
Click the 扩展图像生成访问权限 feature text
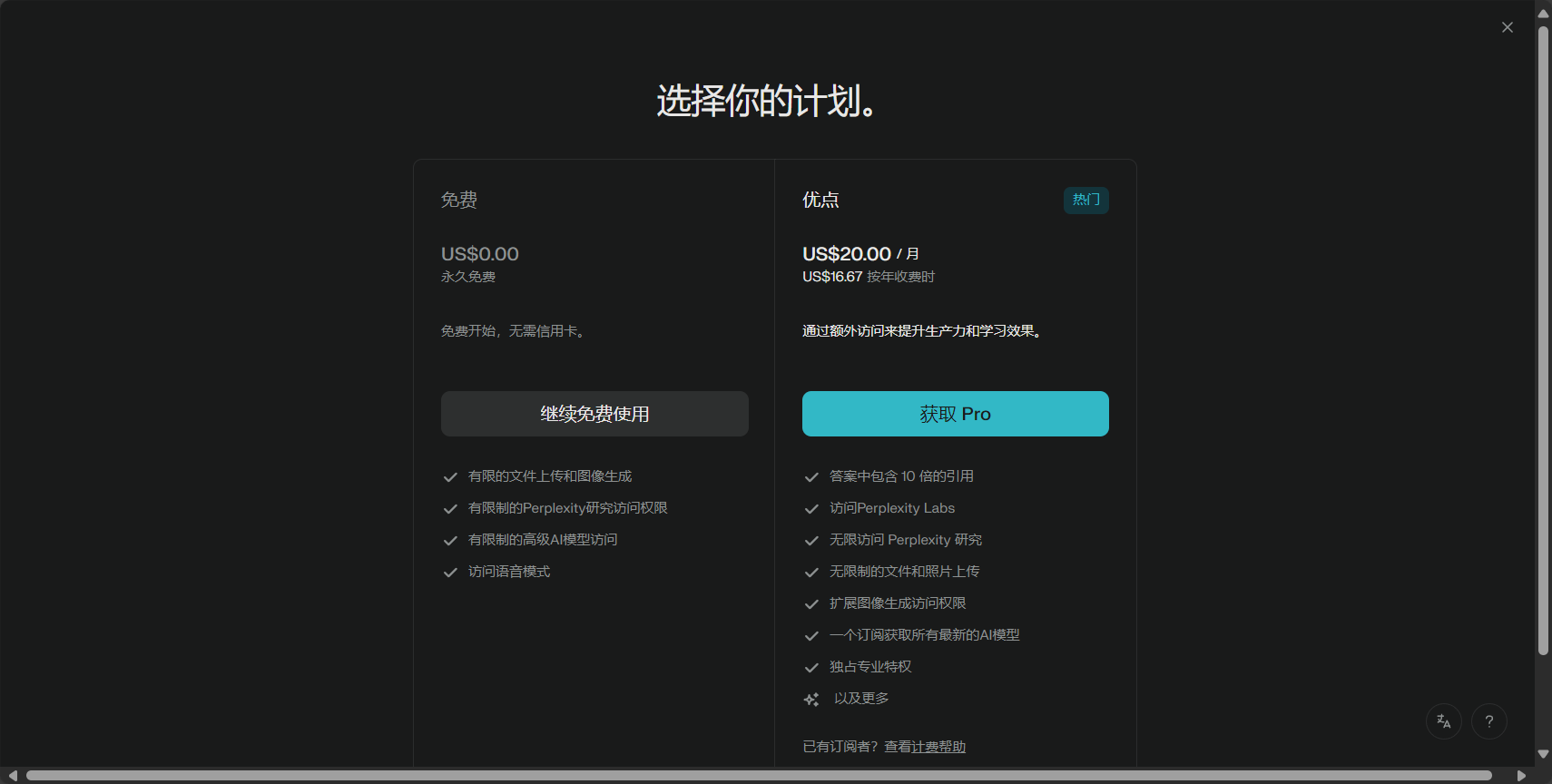[898, 603]
